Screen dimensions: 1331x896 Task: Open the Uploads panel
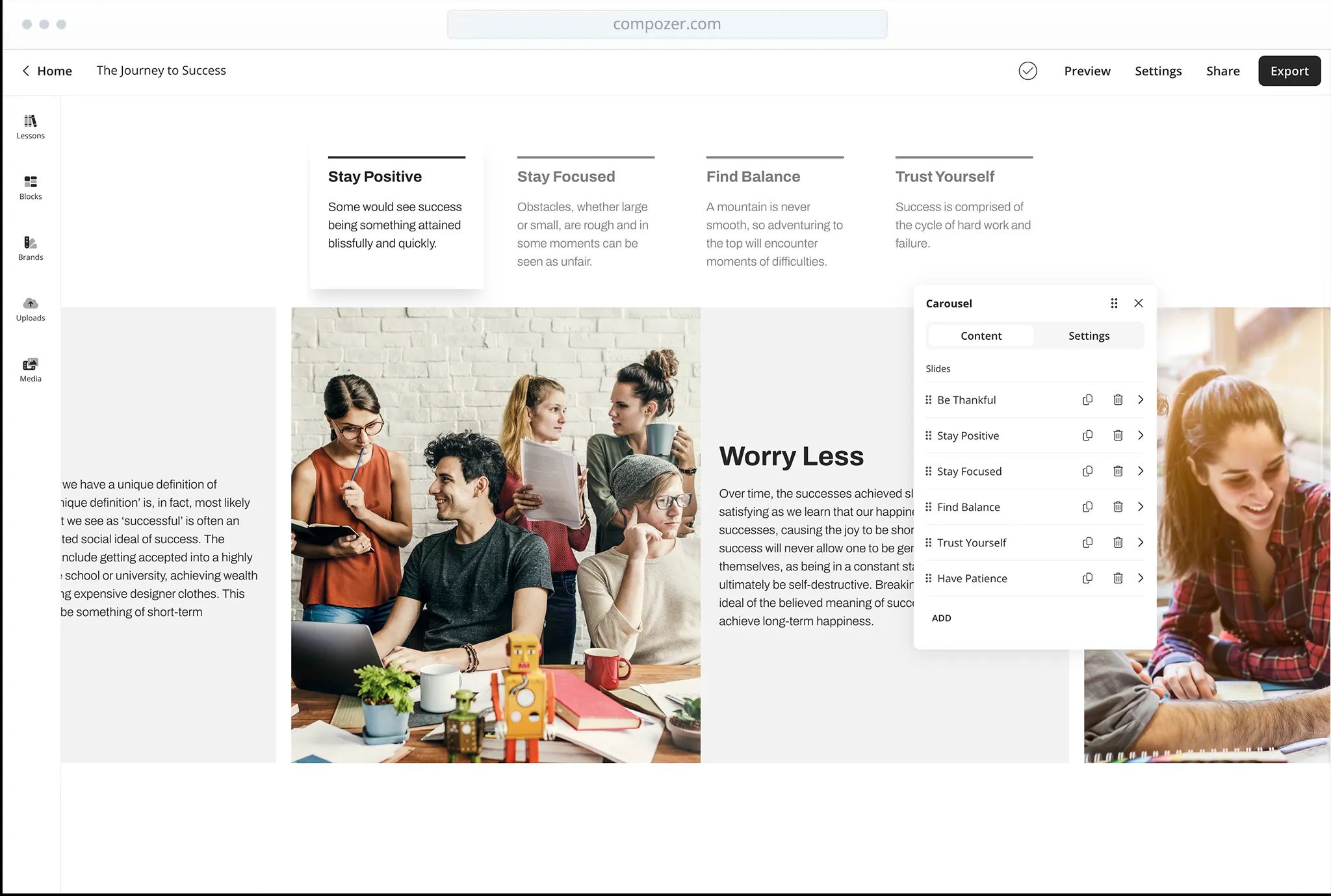pyautogui.click(x=30, y=308)
